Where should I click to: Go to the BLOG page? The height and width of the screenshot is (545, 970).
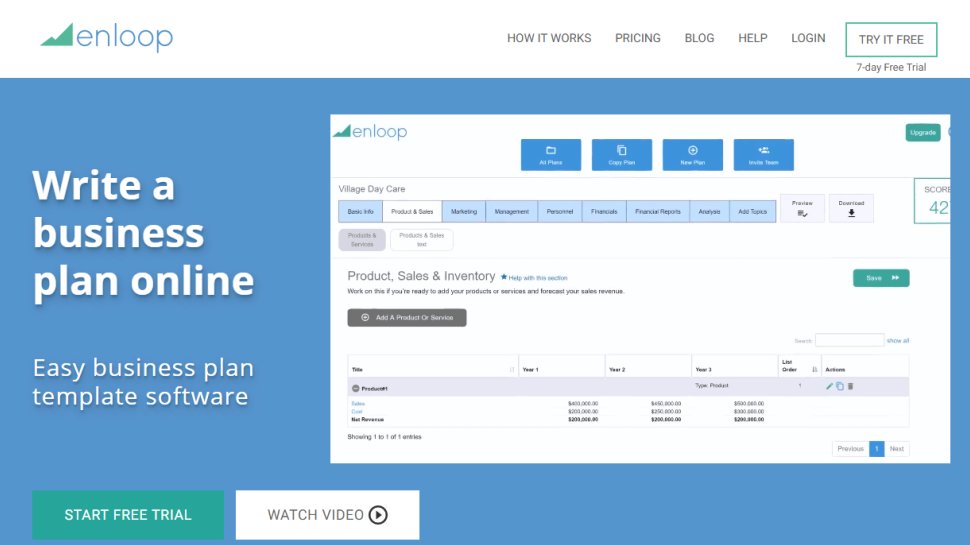(699, 38)
